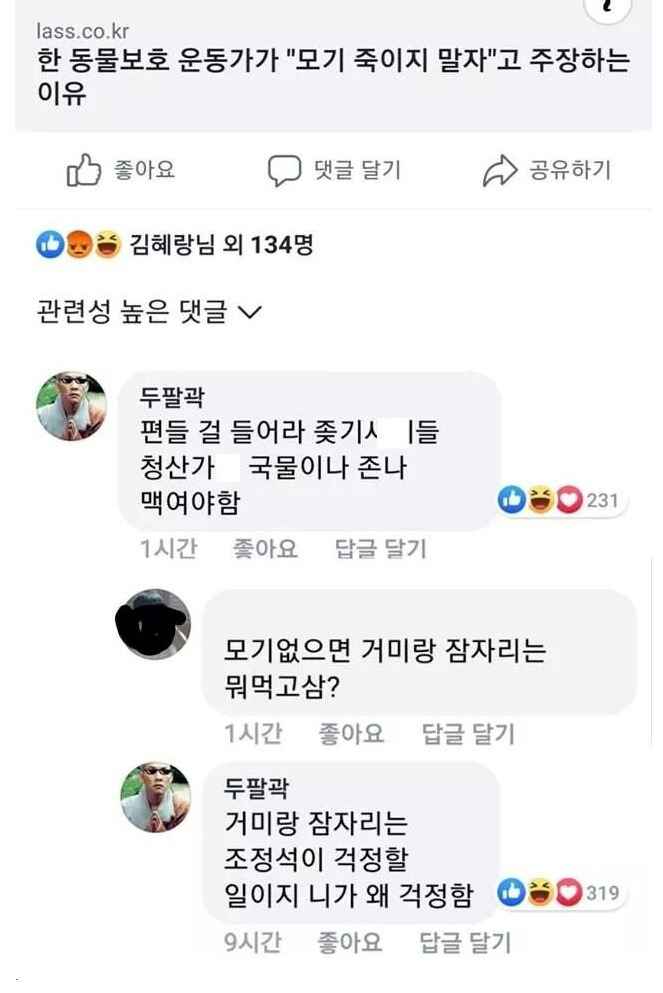Click the share arrow icon
The image size is (663, 993).
[499, 171]
